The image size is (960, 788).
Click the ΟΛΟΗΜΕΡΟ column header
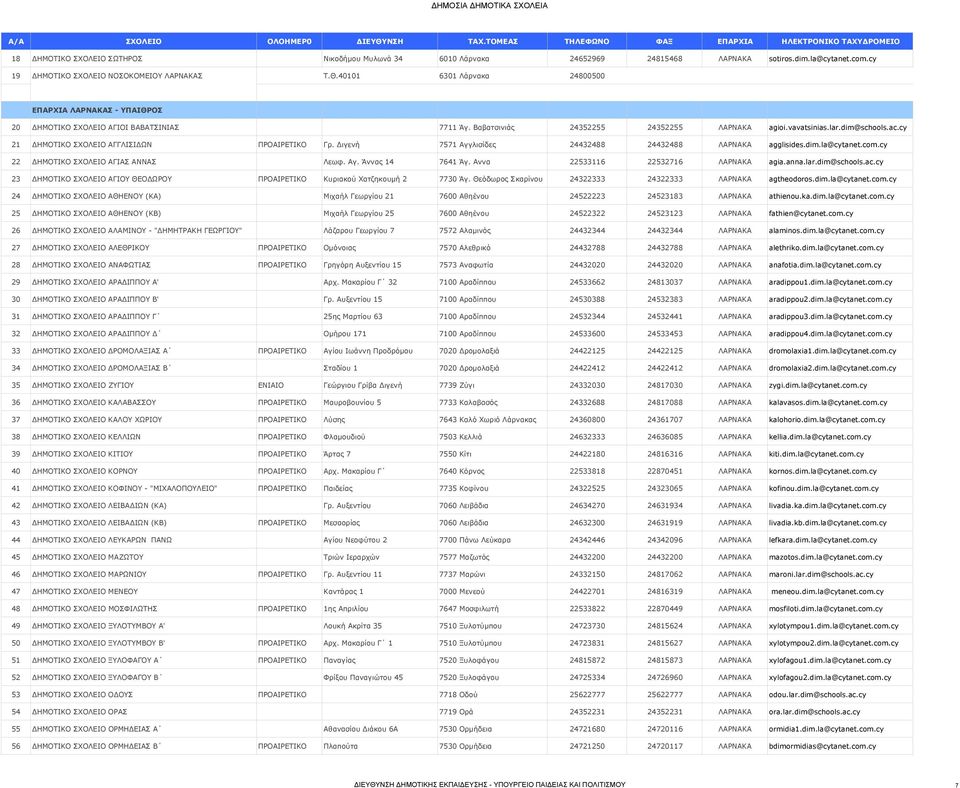click(x=289, y=42)
